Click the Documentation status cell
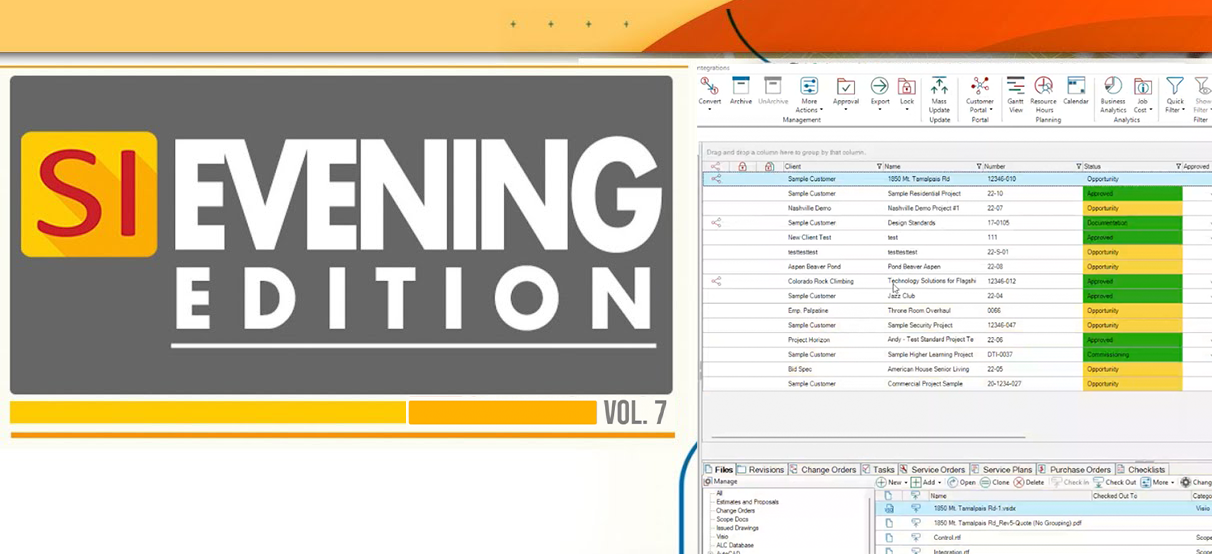This screenshot has width=1212, height=554. pyautogui.click(x=1132, y=223)
